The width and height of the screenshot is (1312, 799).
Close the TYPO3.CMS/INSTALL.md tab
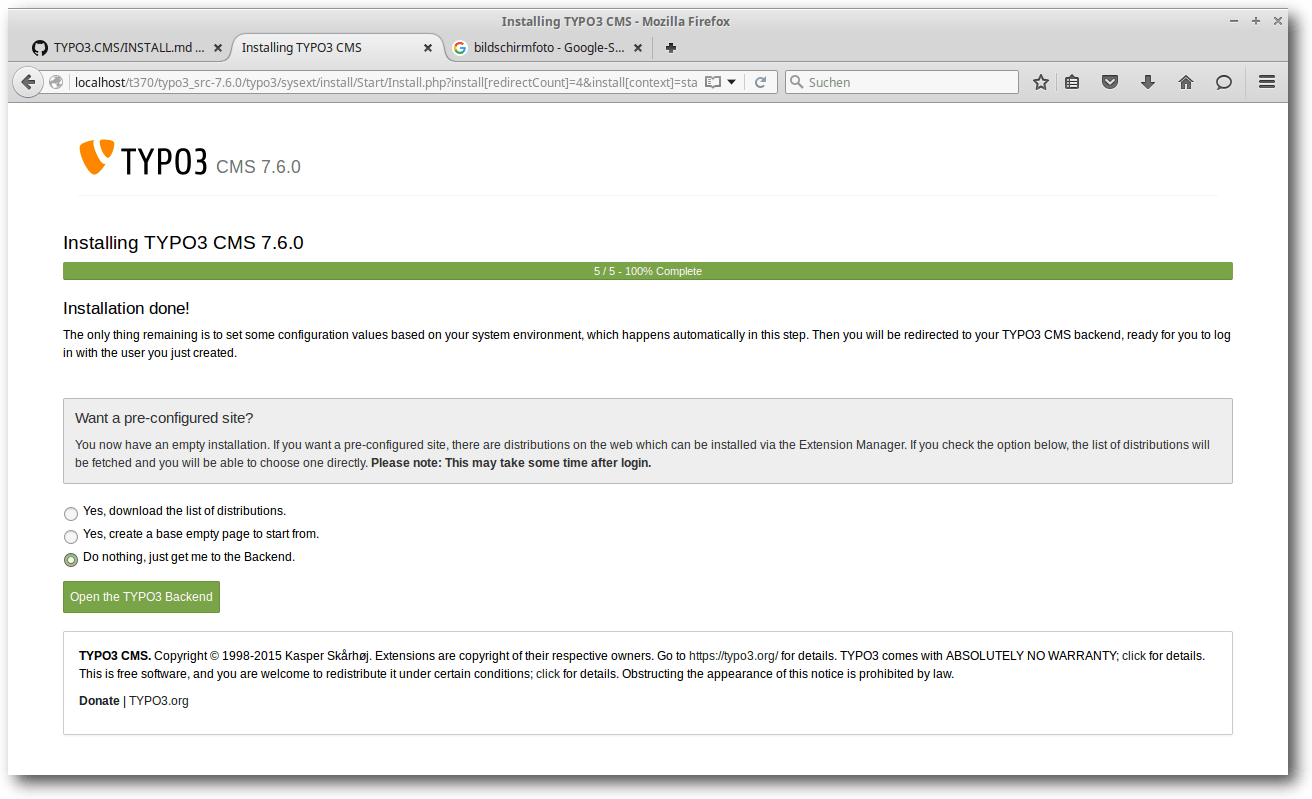coord(218,47)
